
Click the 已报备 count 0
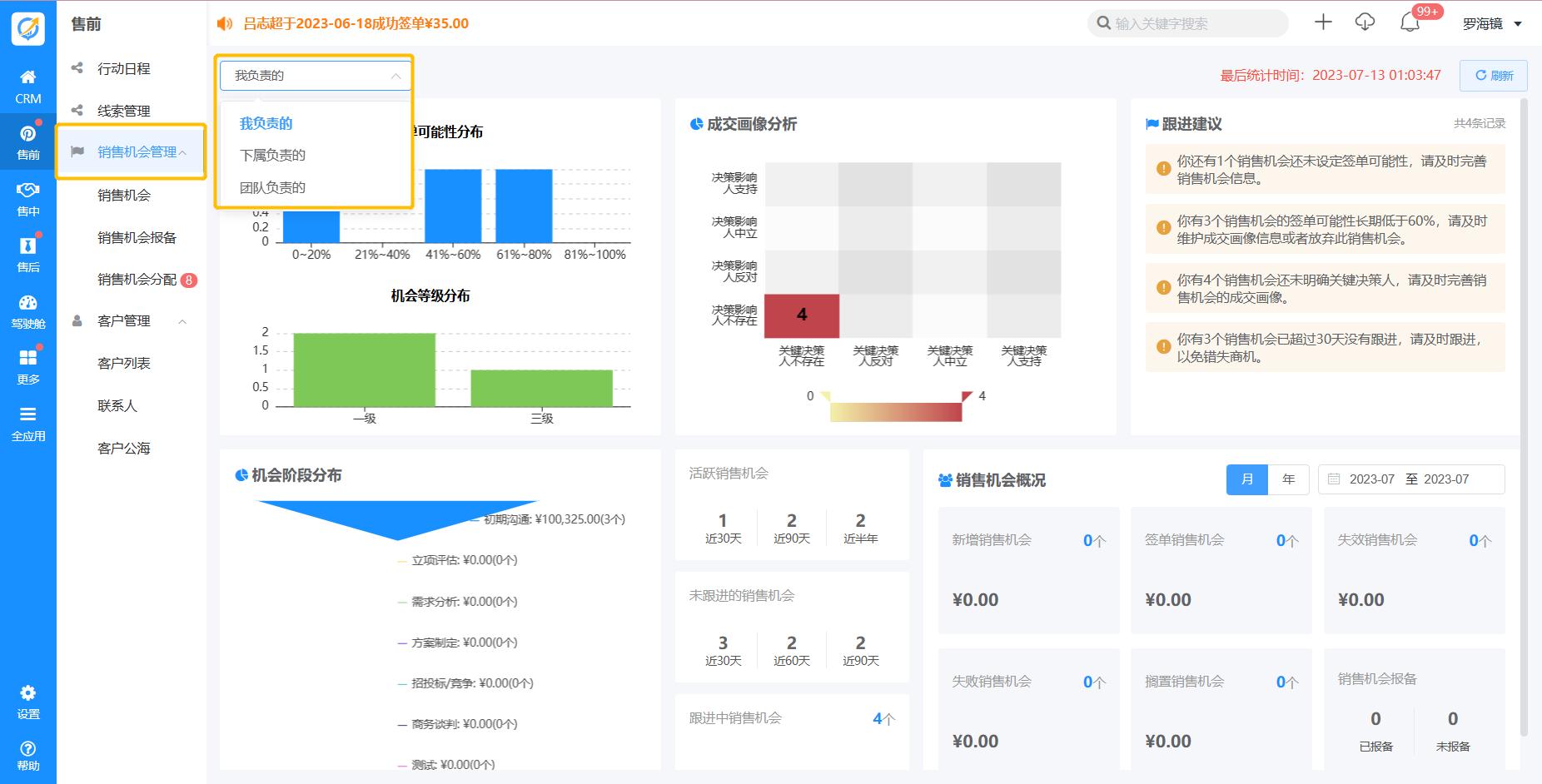tap(1375, 718)
